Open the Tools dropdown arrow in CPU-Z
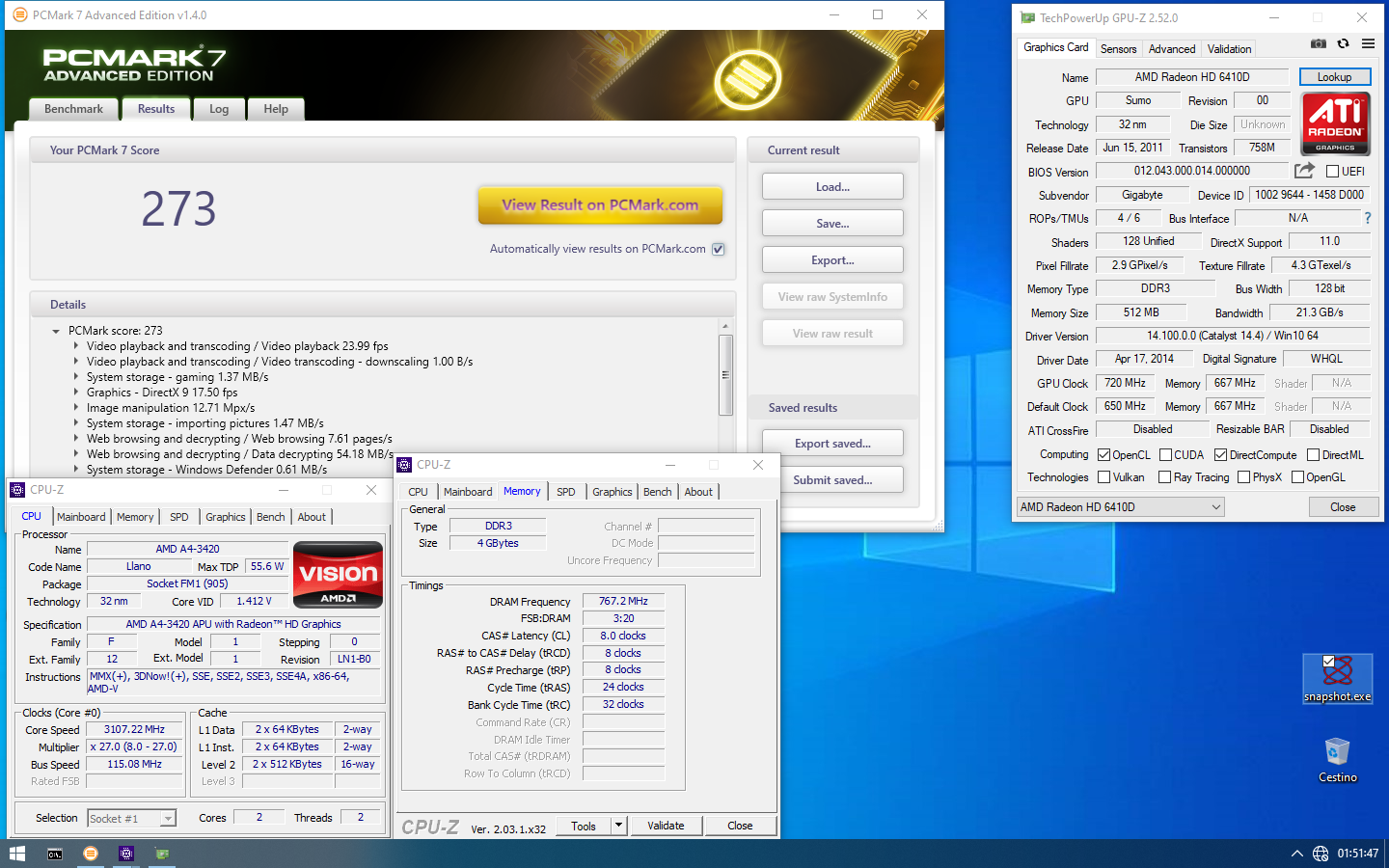The image size is (1389, 868). (618, 826)
